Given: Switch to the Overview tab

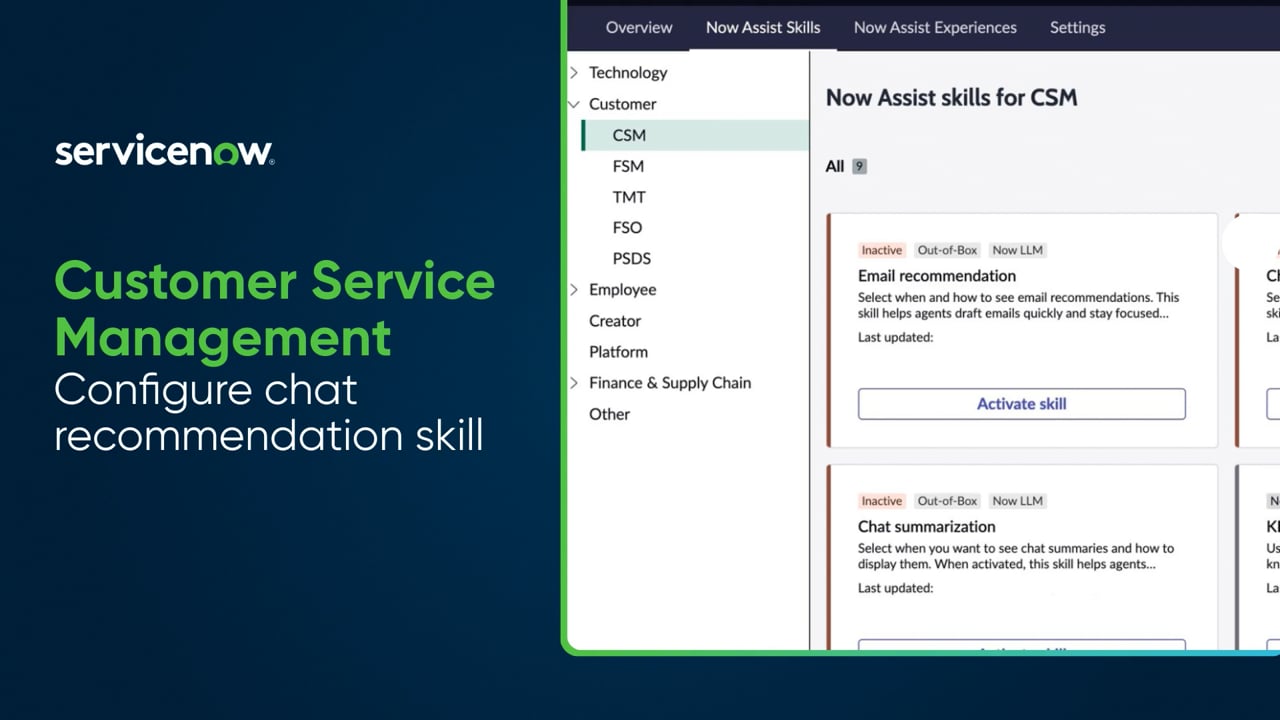Looking at the screenshot, I should pyautogui.click(x=638, y=27).
